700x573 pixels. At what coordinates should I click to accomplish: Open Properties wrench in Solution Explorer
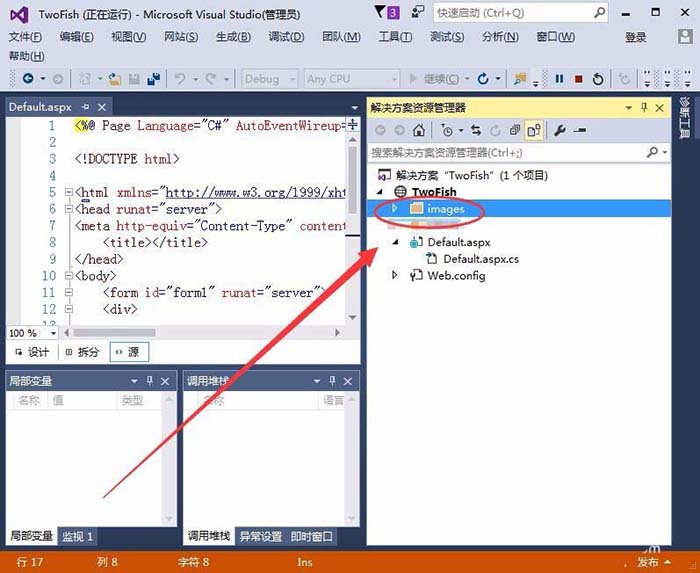[x=559, y=130]
